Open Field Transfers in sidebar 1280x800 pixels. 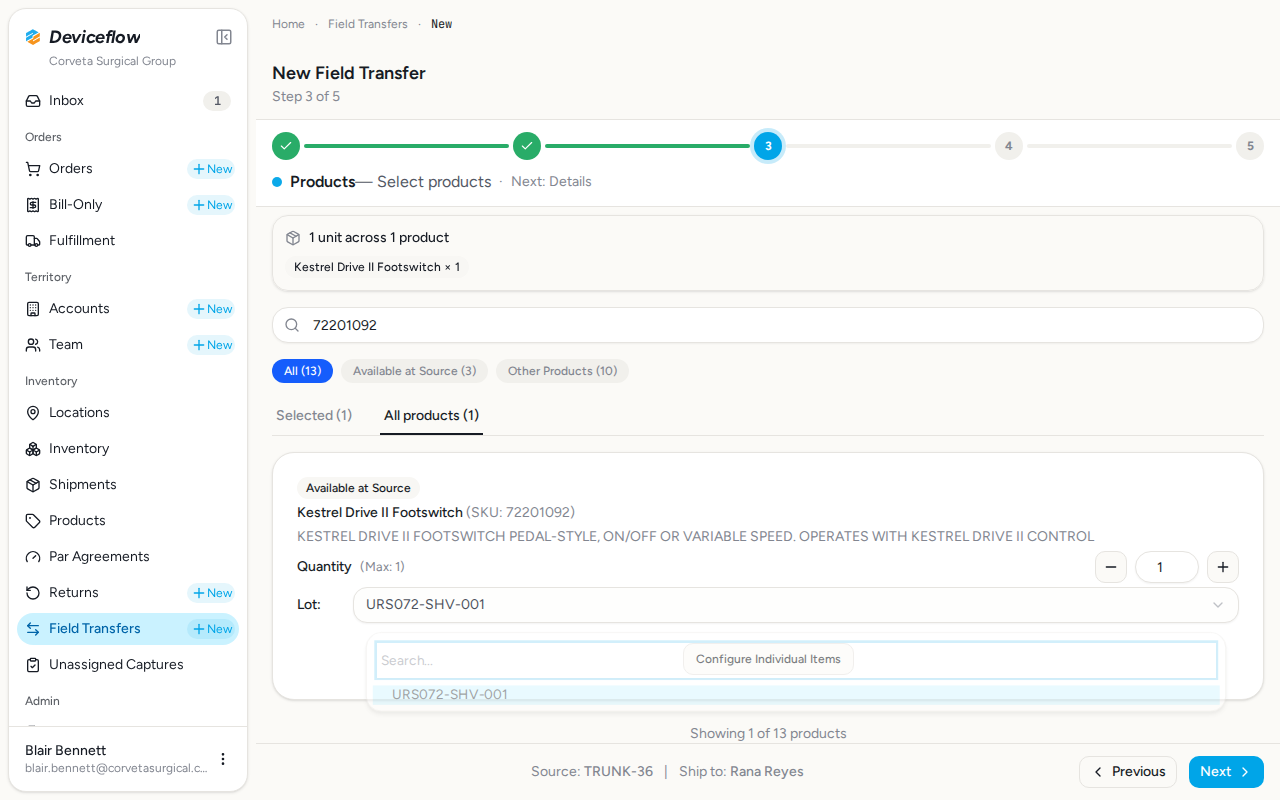click(128, 629)
